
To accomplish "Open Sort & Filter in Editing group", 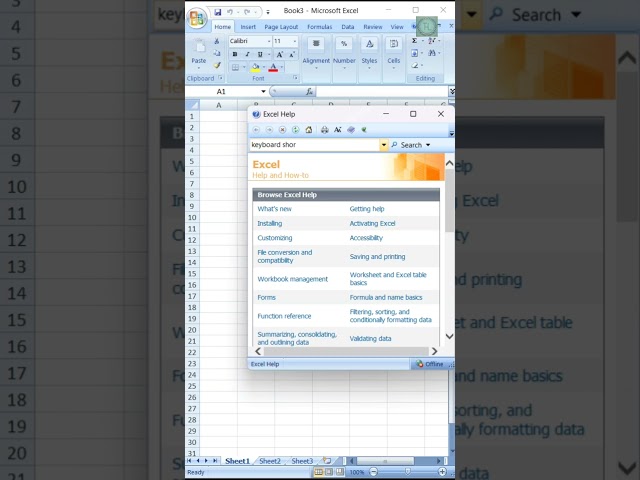I will 432,41.
